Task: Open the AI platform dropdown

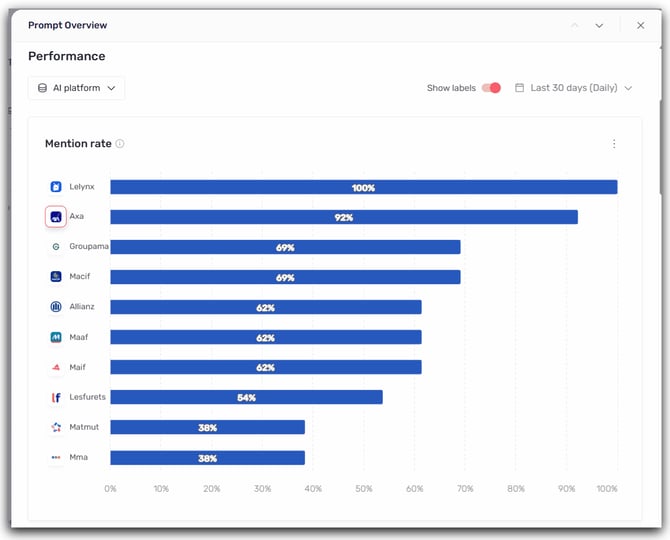Action: 76,88
